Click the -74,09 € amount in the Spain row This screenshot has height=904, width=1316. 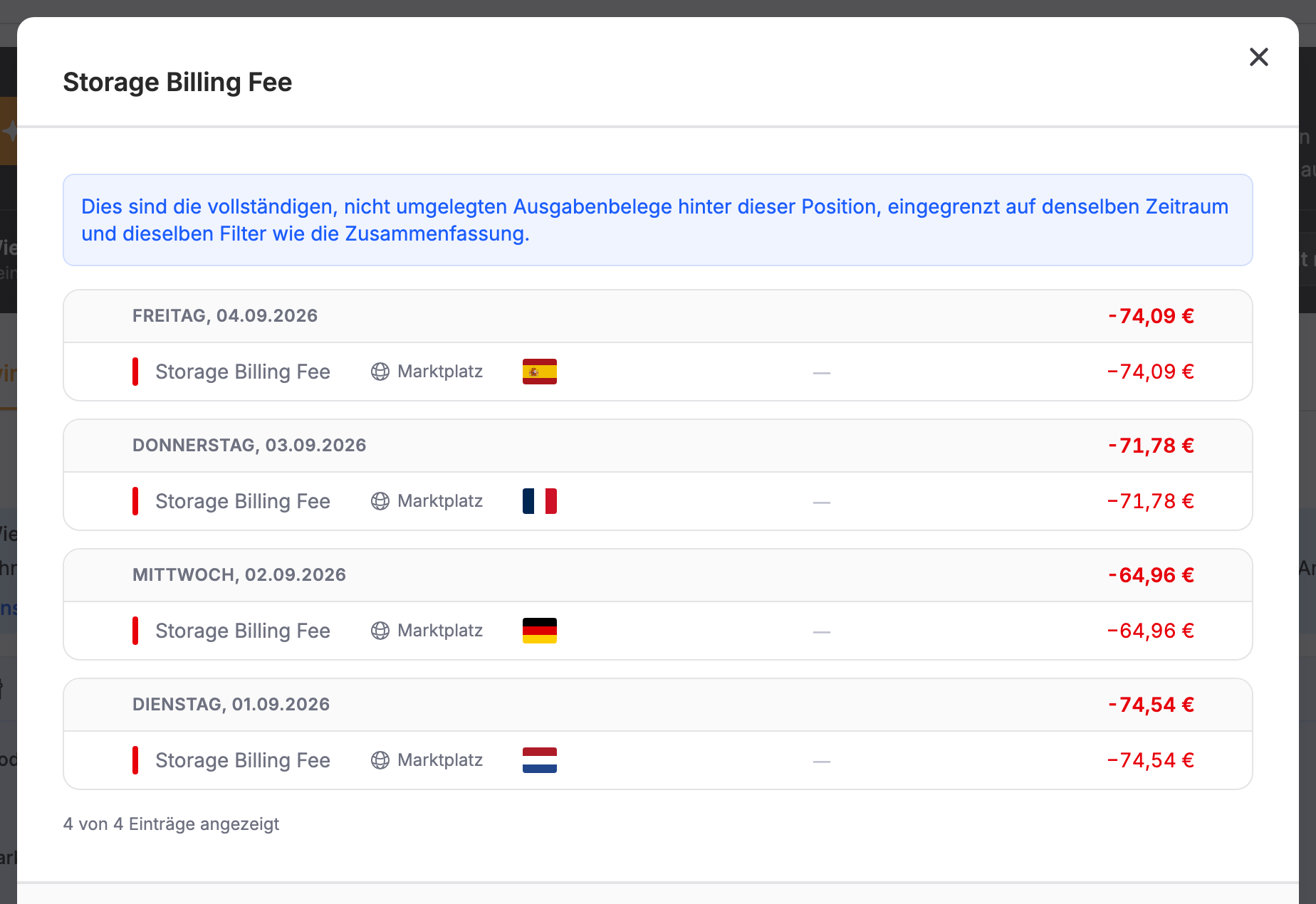(1151, 372)
